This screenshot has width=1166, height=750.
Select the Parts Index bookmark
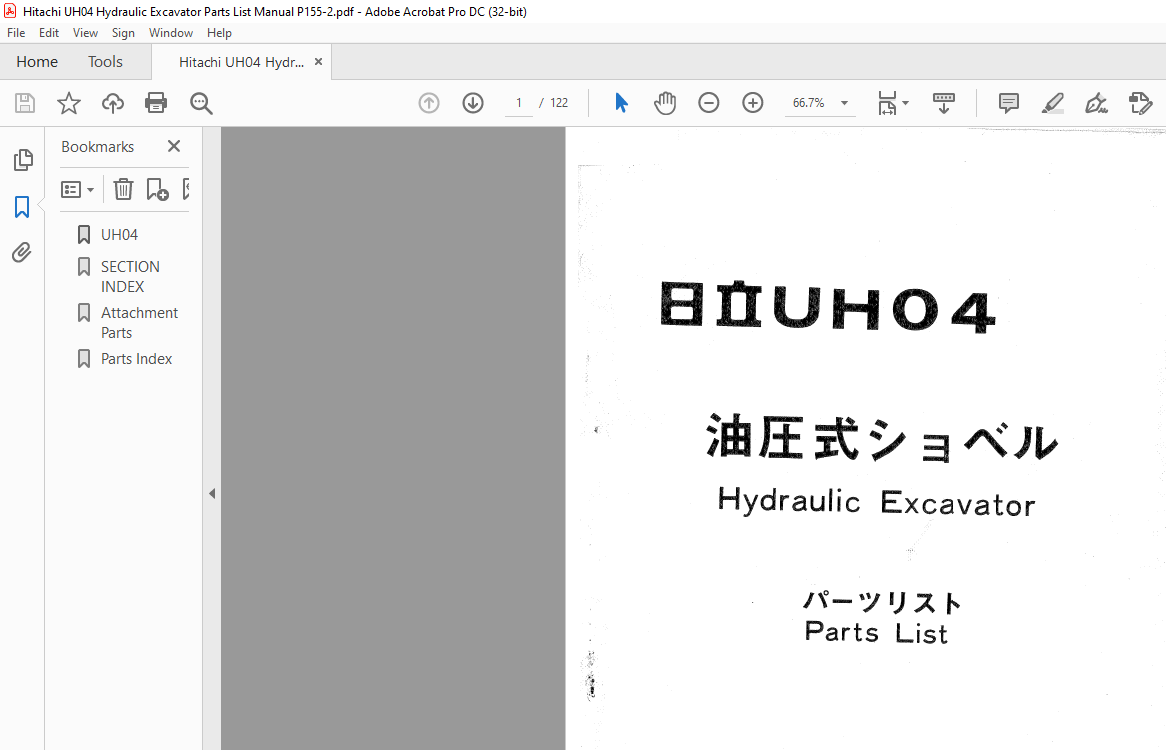[x=136, y=359]
